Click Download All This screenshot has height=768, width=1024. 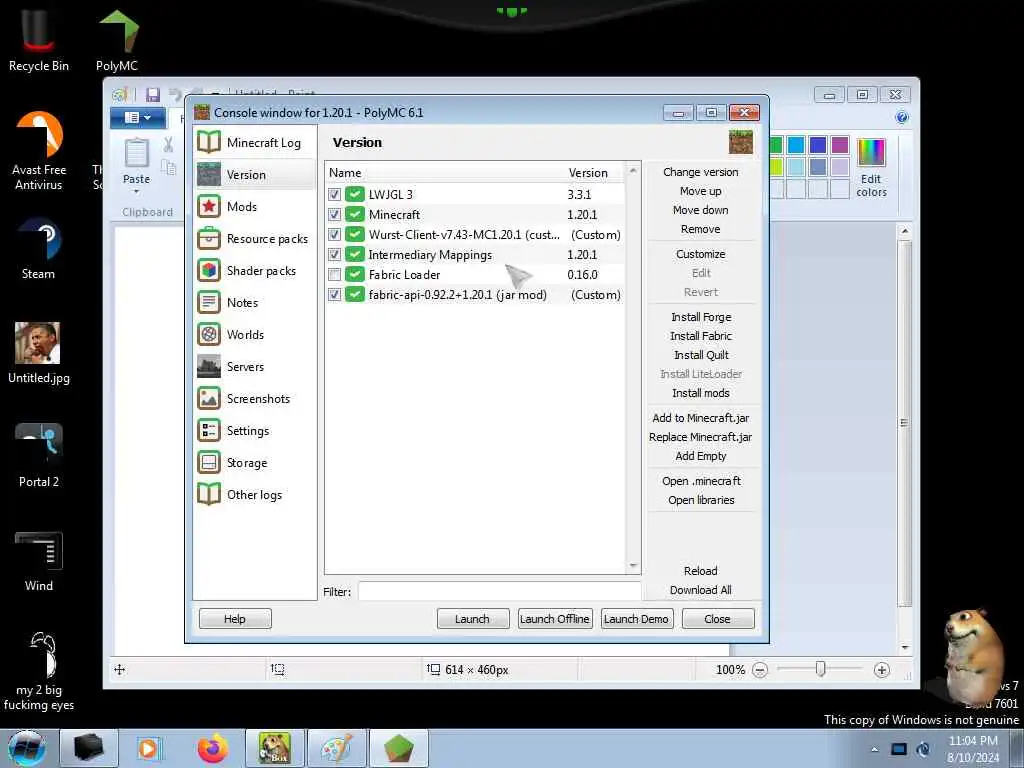point(701,590)
